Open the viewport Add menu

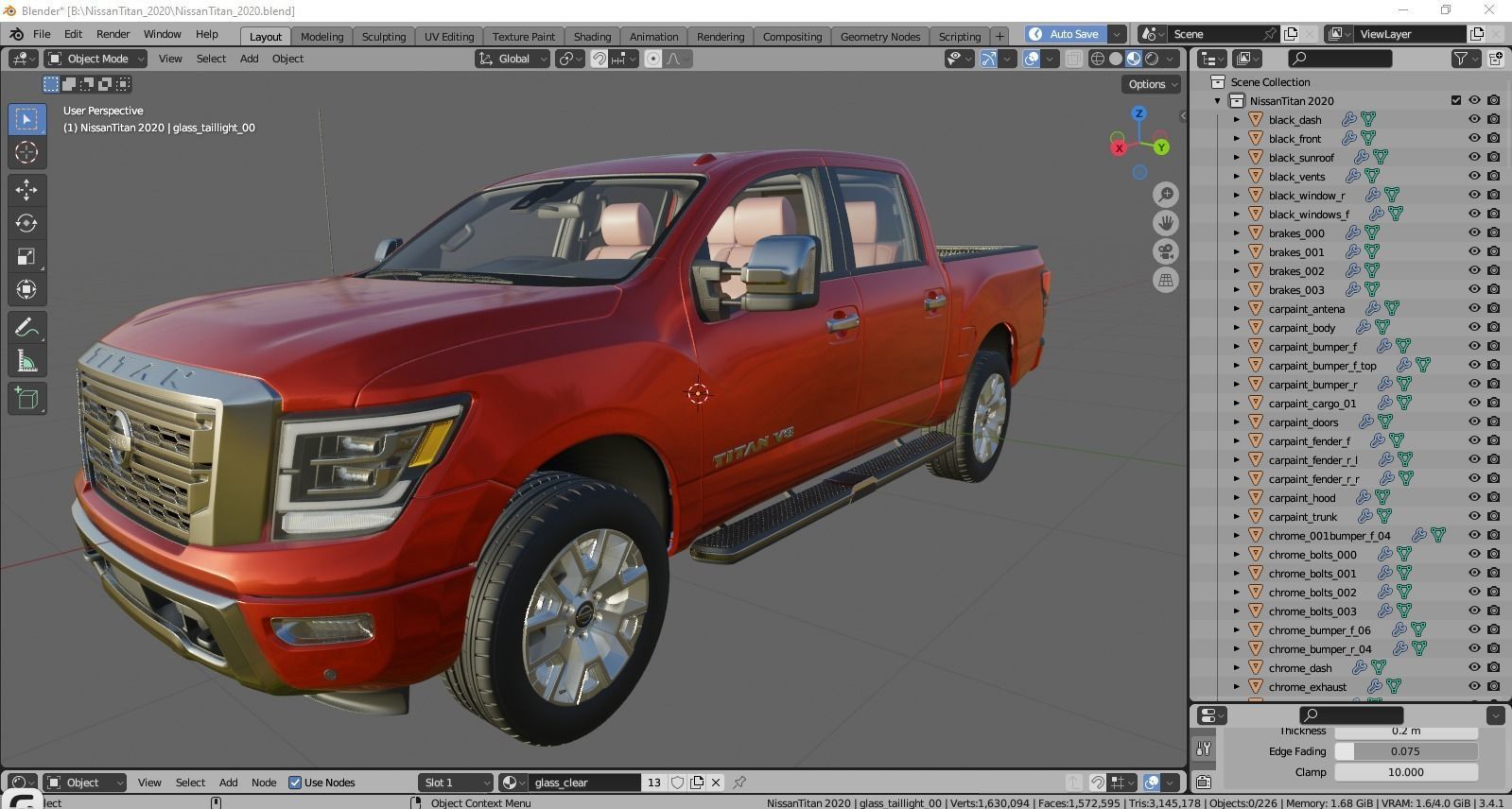click(249, 59)
